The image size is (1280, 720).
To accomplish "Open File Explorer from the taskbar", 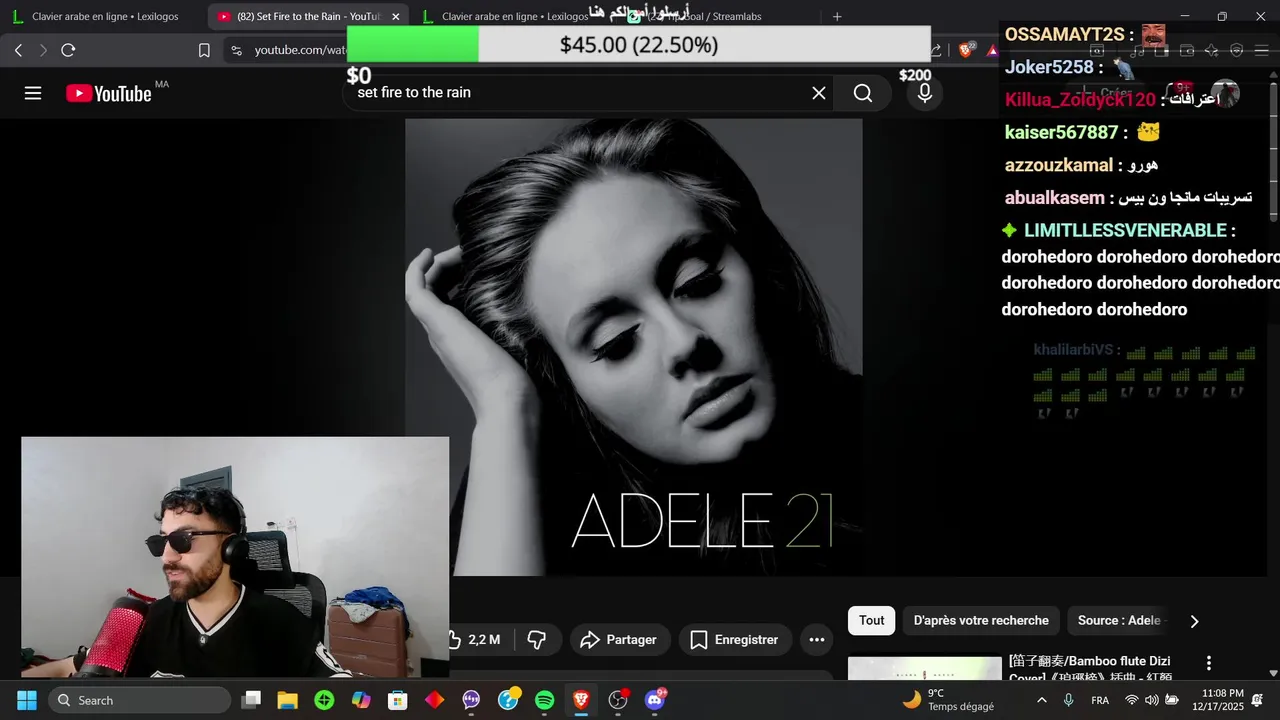I will tap(288, 700).
